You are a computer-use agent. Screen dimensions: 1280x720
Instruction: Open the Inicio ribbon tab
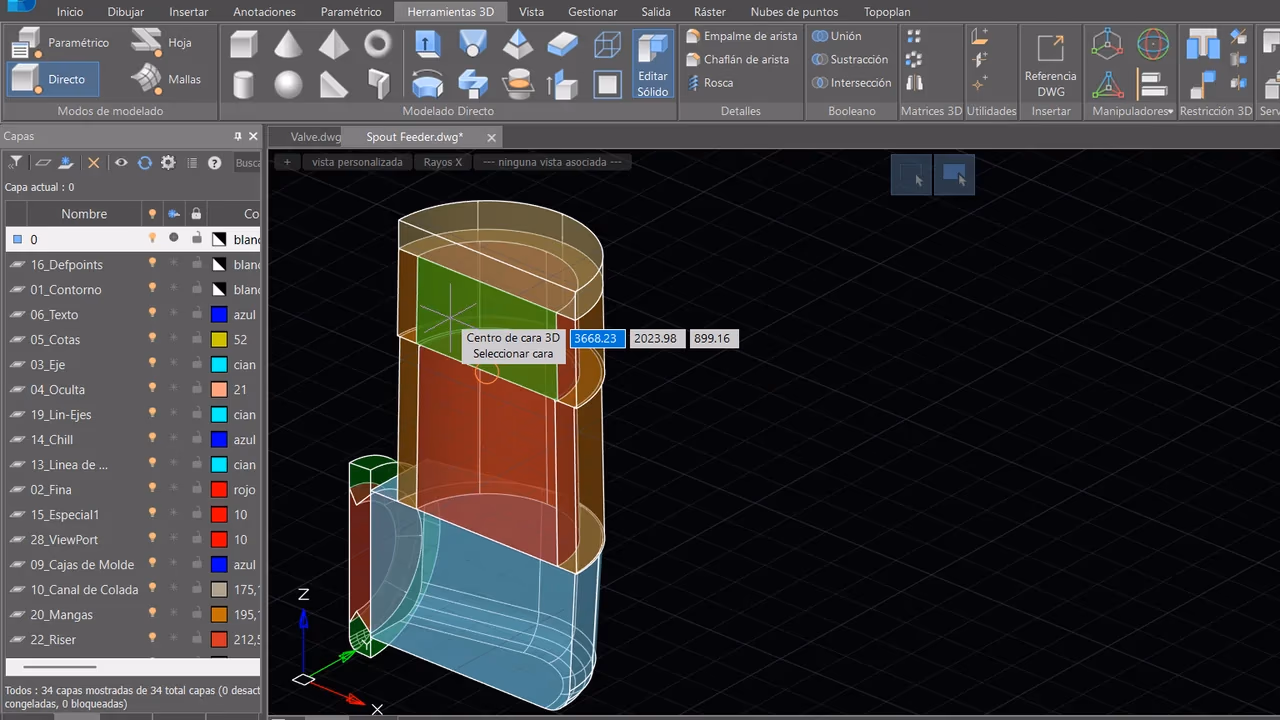coord(70,12)
